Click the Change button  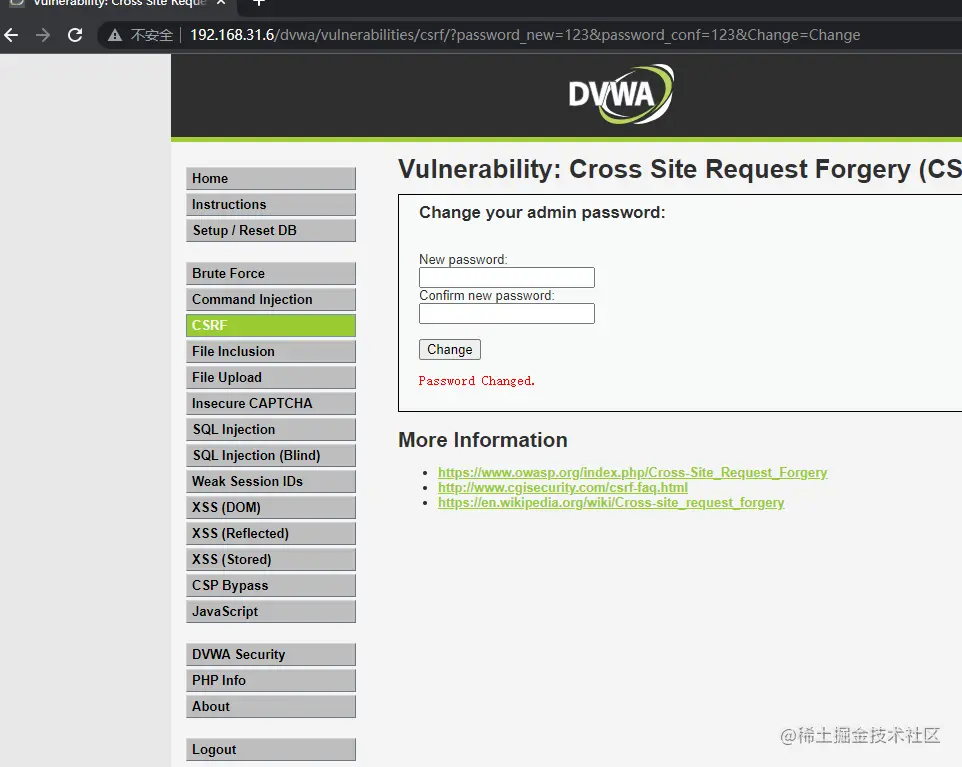tap(450, 350)
